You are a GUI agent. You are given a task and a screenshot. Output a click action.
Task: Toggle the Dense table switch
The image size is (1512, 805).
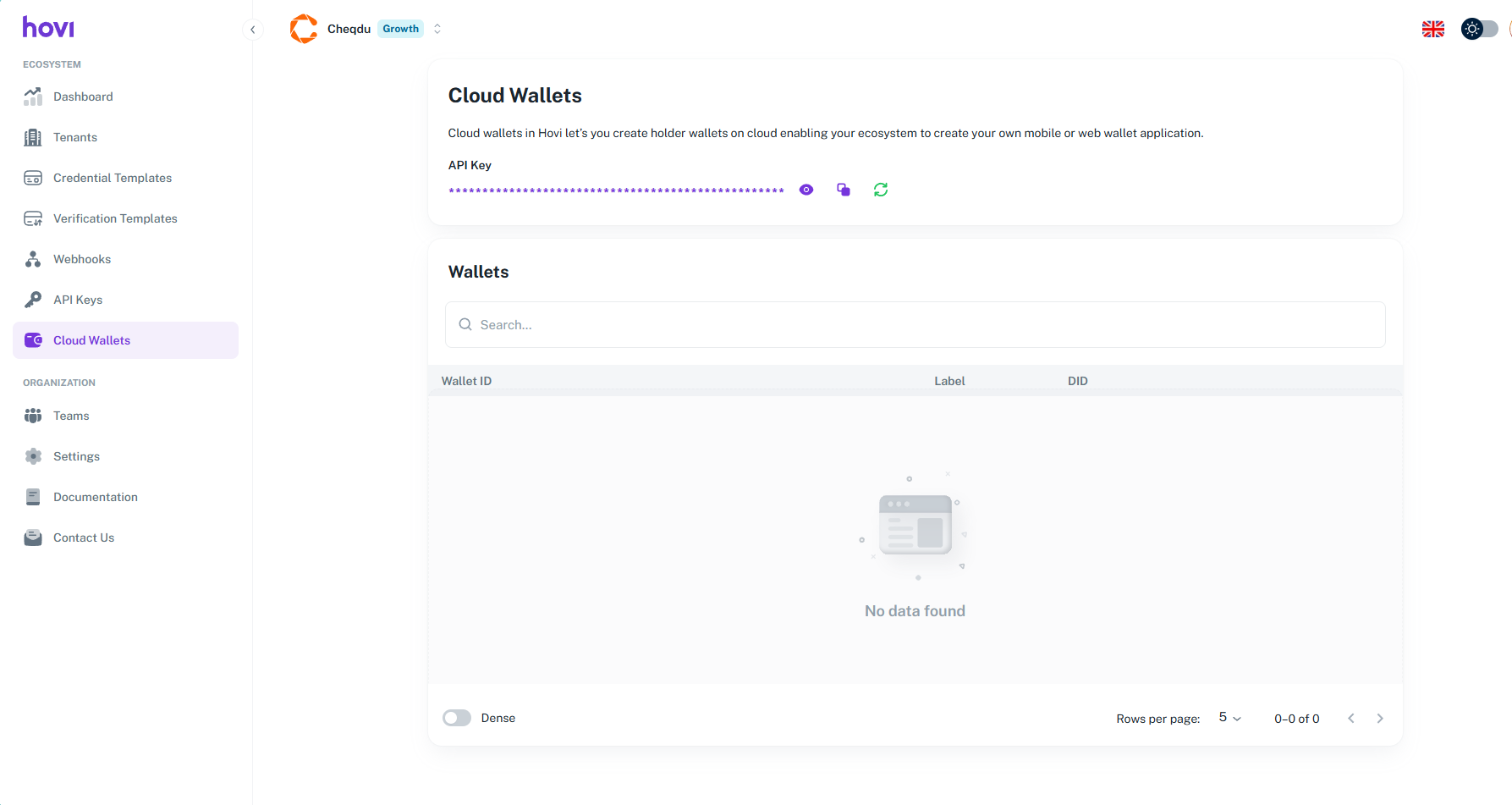pyautogui.click(x=457, y=718)
